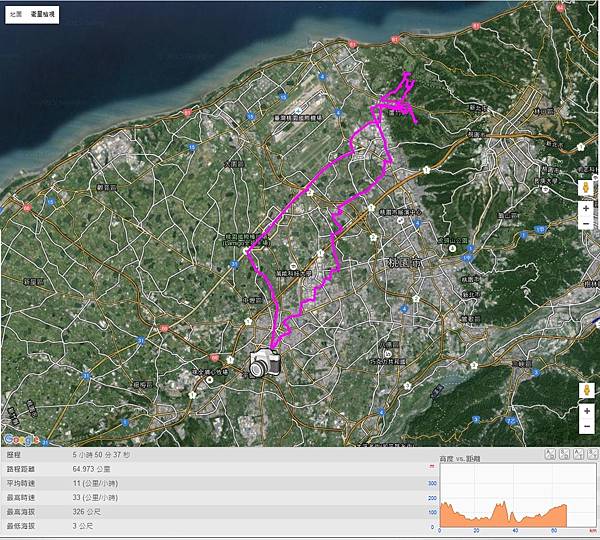Select the '64.973 公里' distance value
Screen dimensions: 600x540
tap(91, 469)
